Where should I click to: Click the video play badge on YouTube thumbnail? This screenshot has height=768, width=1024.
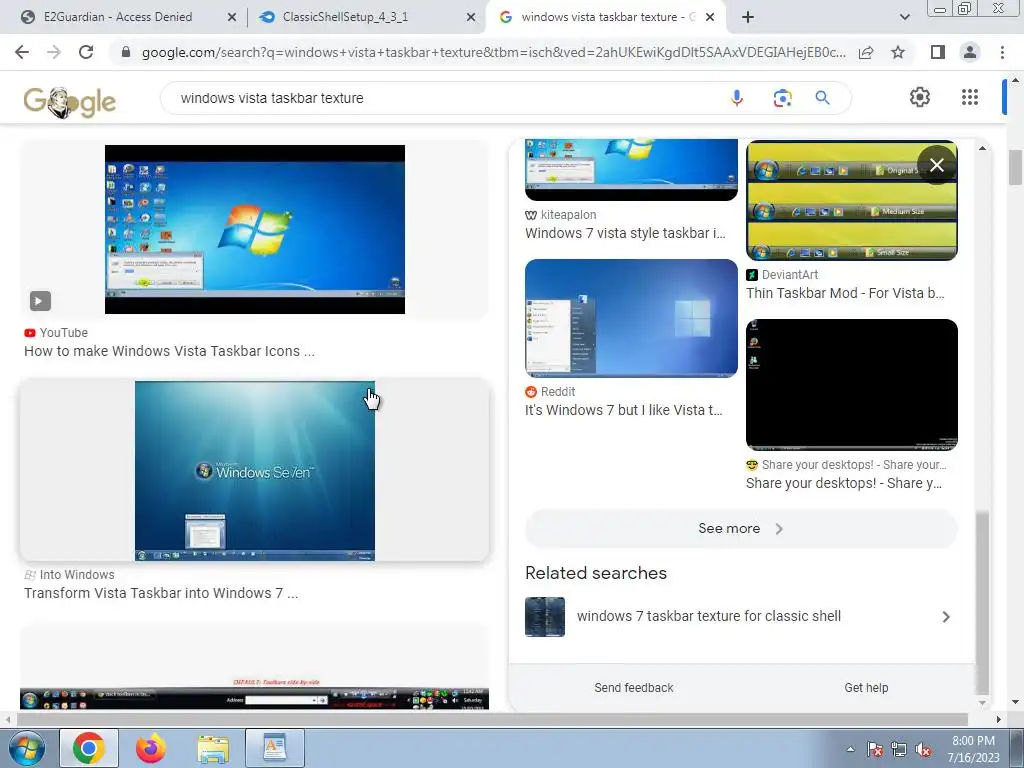pyautogui.click(x=40, y=300)
